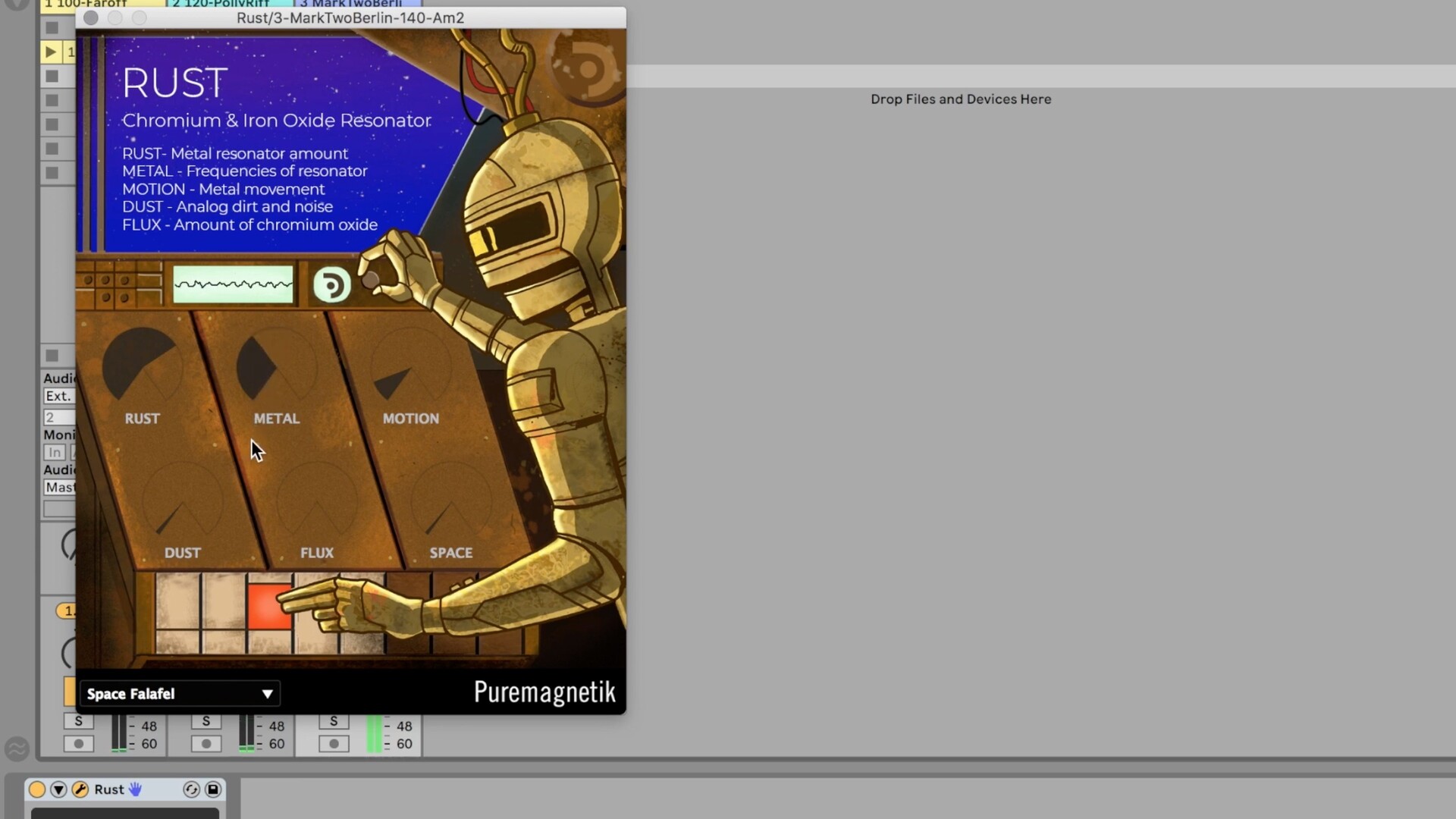Fold the Rust device with its triangle
This screenshot has width=1456, height=819.
click(58, 789)
